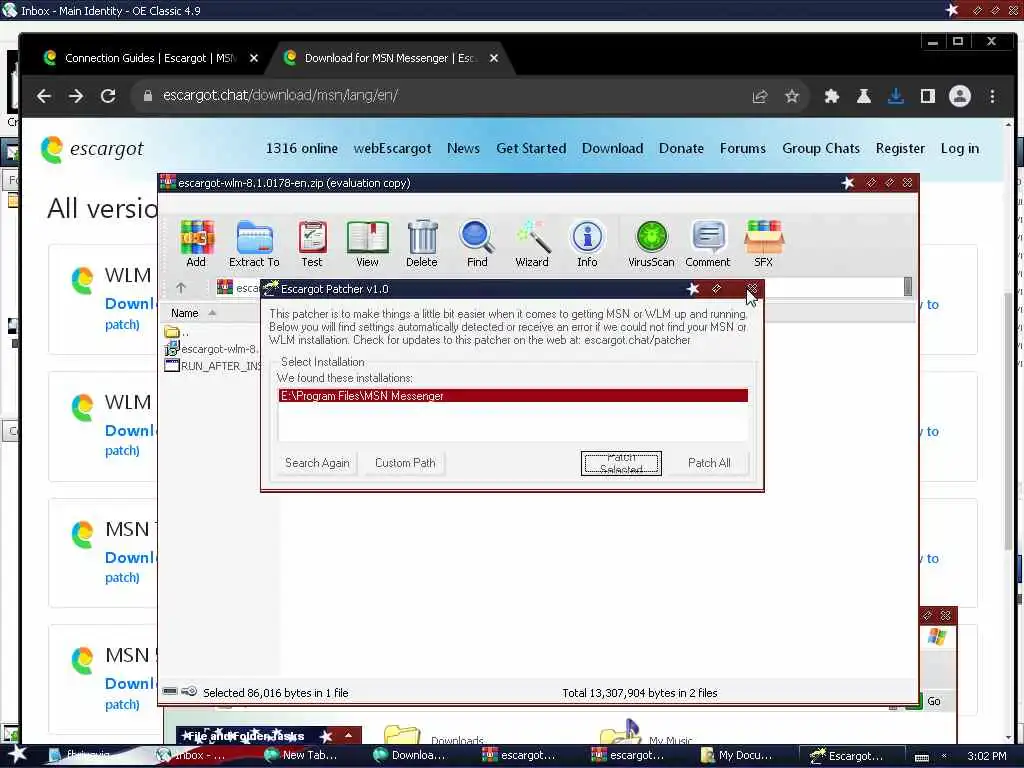
Task: Click the Donate link
Action: click(x=681, y=148)
